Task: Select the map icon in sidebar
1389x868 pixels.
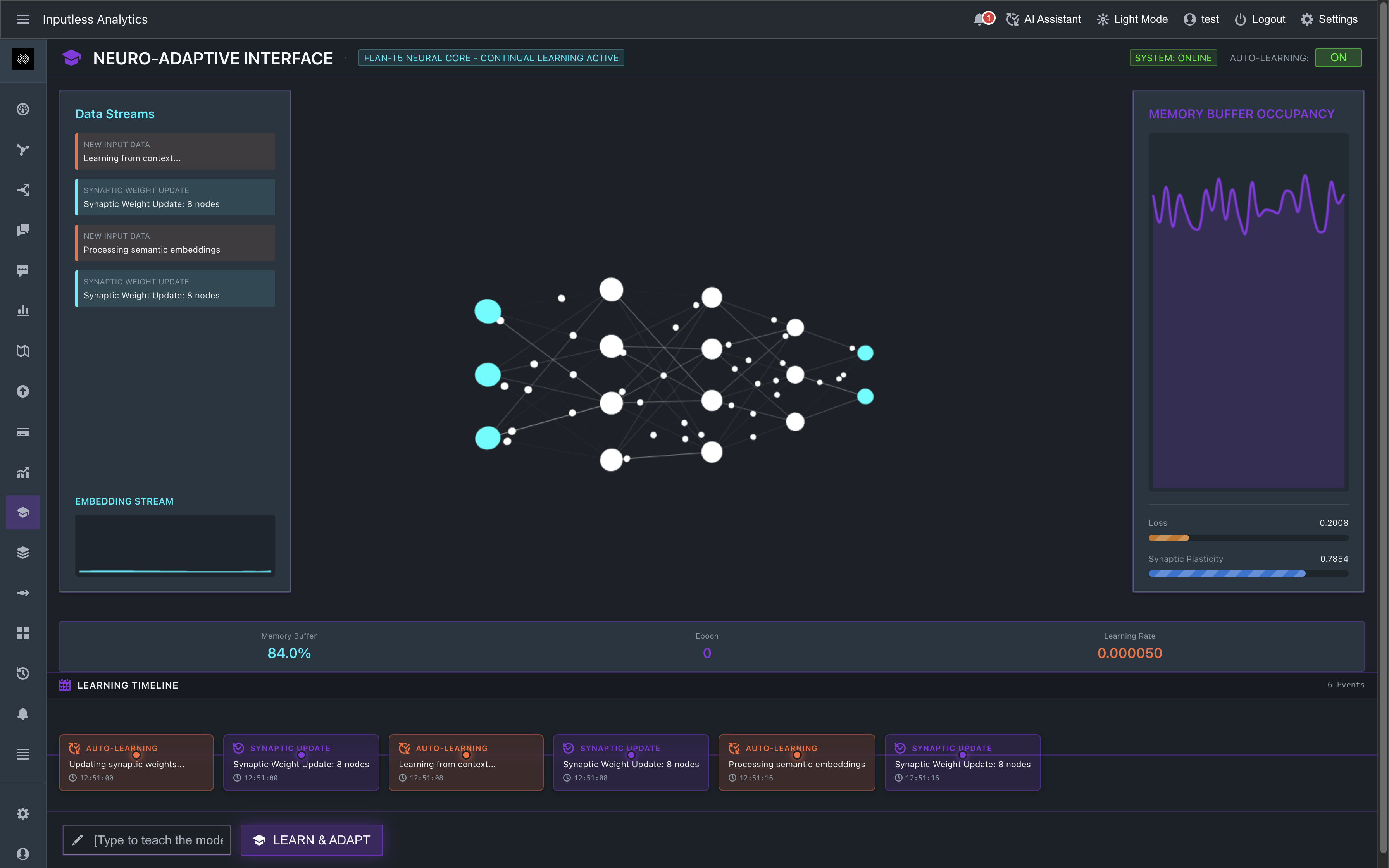Action: click(x=23, y=351)
